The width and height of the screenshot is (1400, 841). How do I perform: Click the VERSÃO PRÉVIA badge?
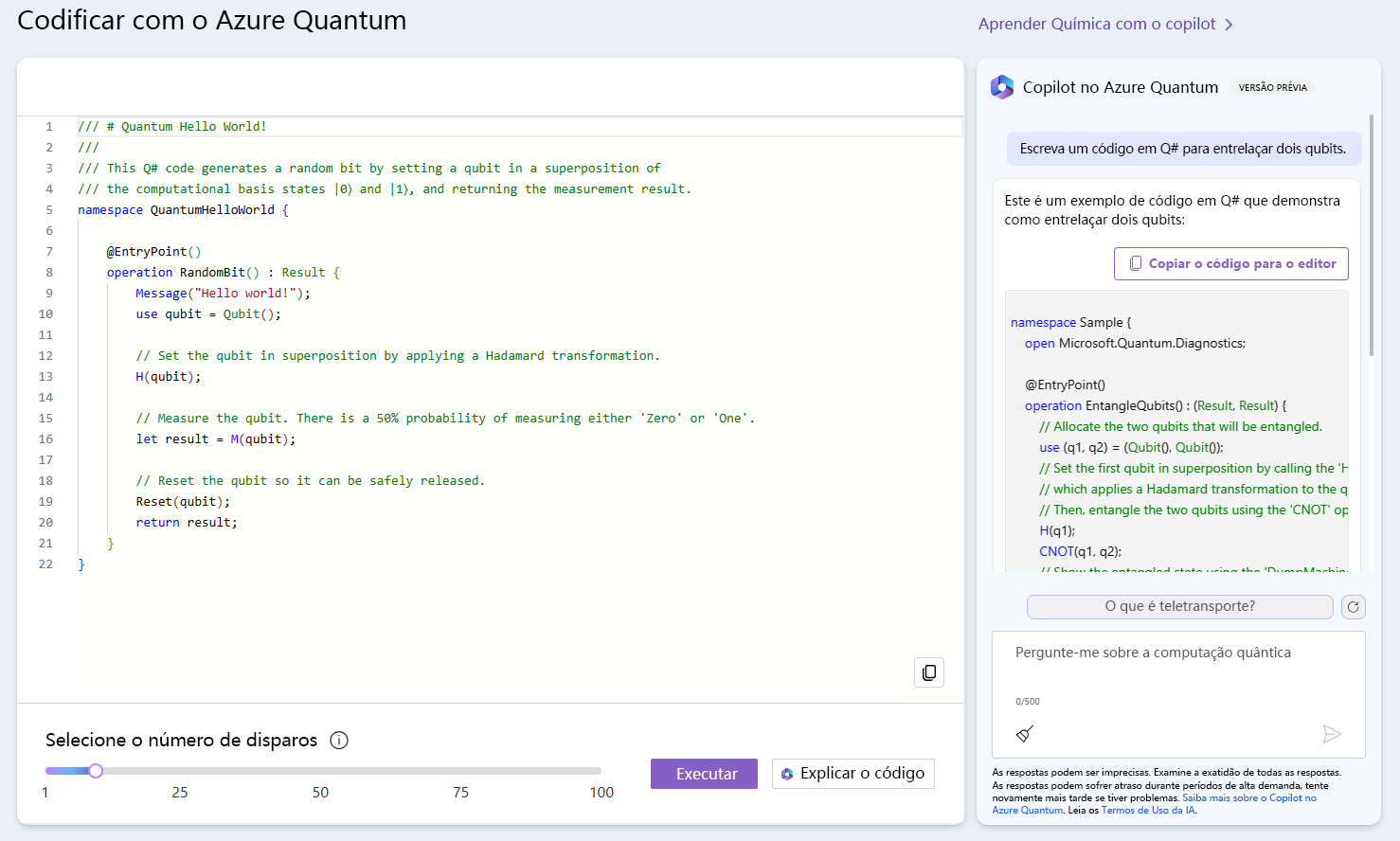1272,87
